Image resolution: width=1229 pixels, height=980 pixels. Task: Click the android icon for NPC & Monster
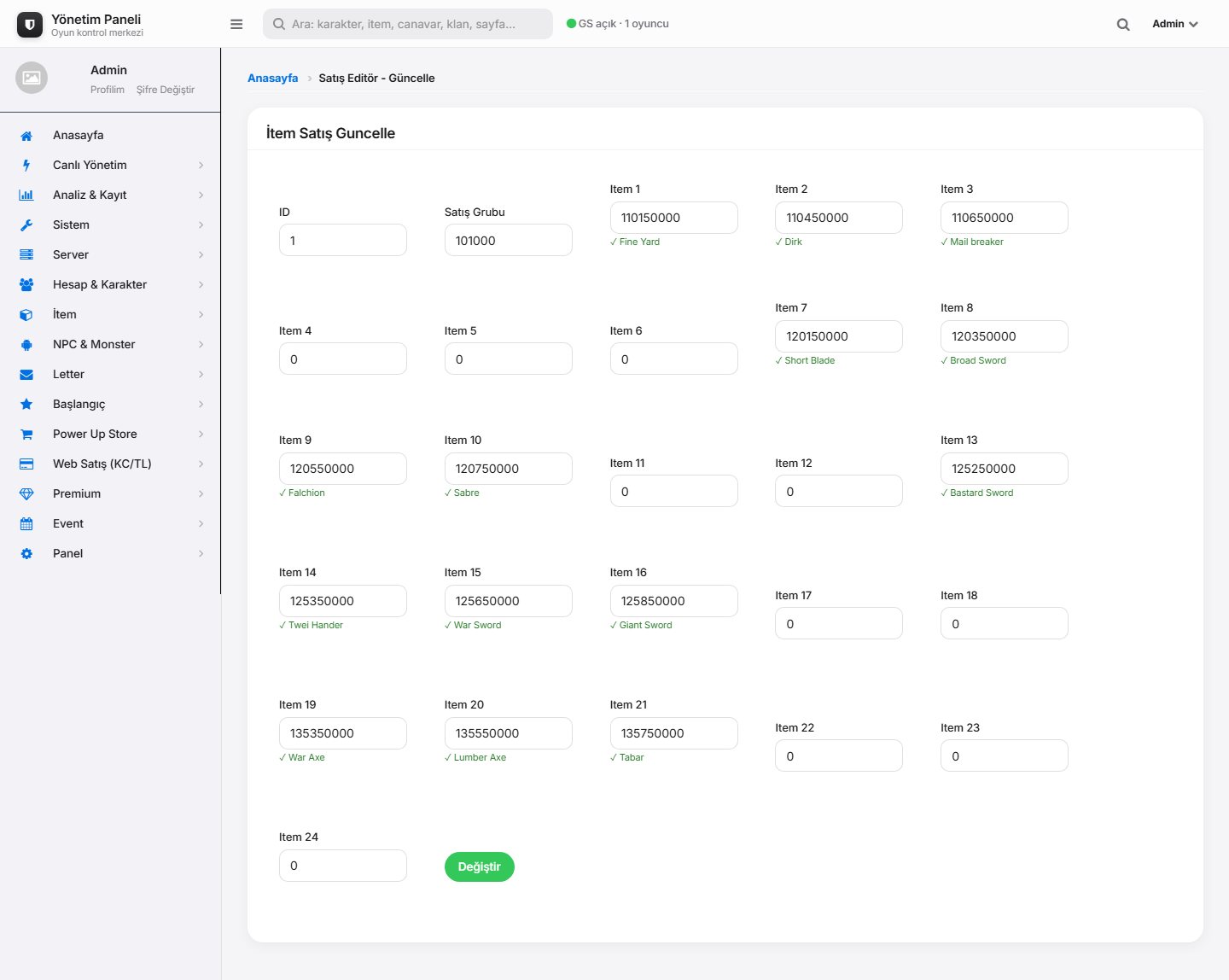pos(26,345)
